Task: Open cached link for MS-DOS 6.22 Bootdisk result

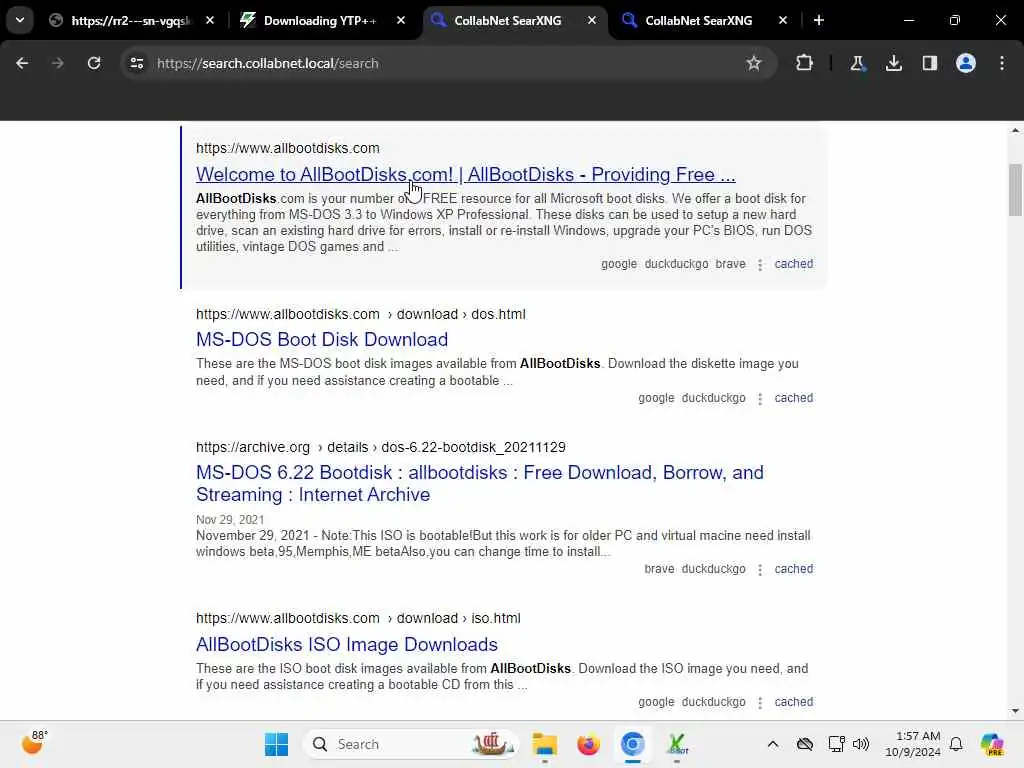Action: tap(793, 569)
